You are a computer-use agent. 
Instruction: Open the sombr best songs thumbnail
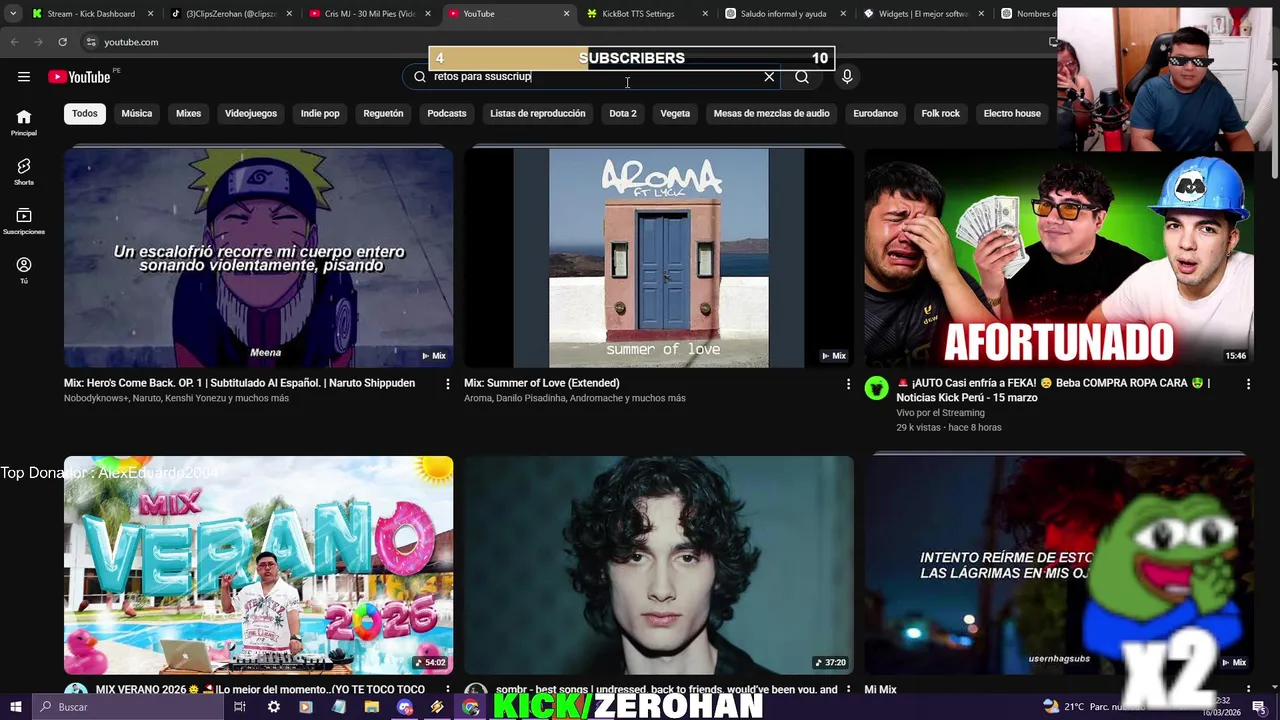(659, 566)
